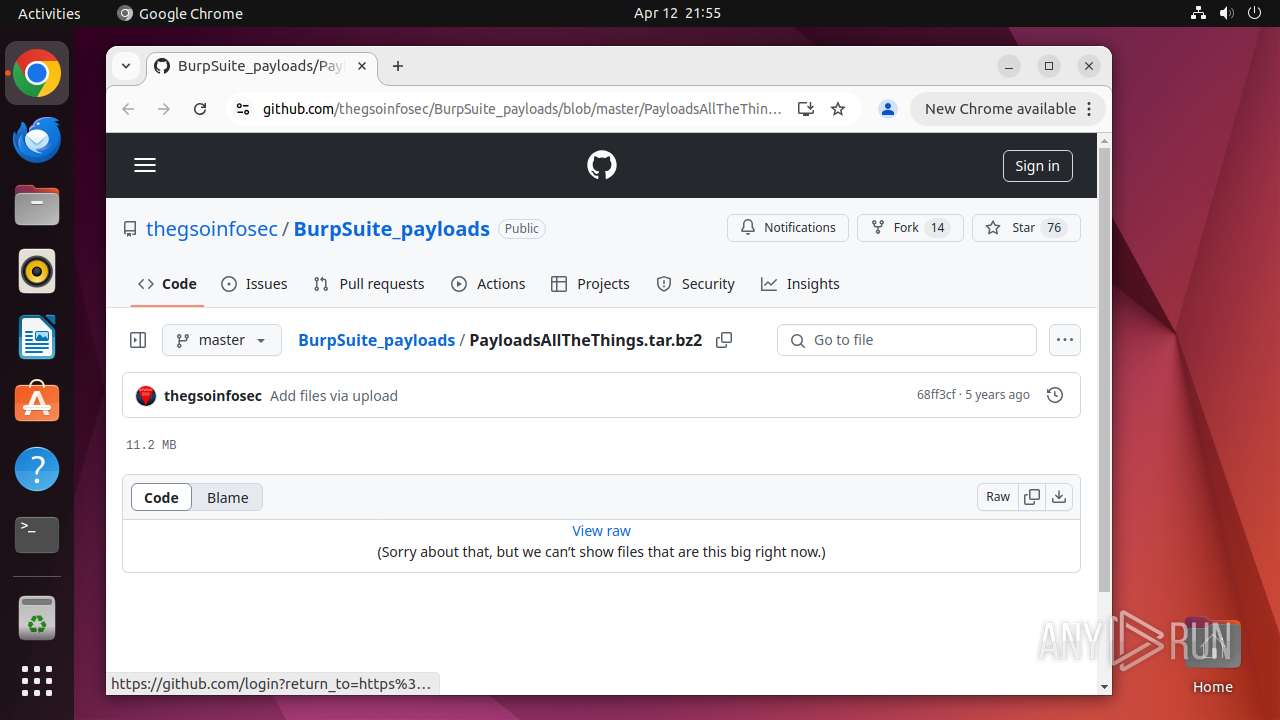Focus the Go to file search field
This screenshot has width=1280, height=720.
[x=907, y=340]
